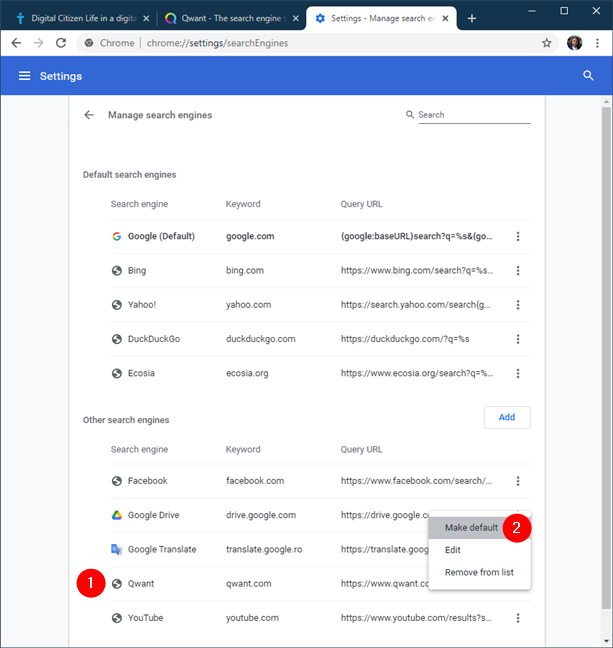Open more actions for Facebook
Viewport: 613px width, 648px height.
coord(518,481)
